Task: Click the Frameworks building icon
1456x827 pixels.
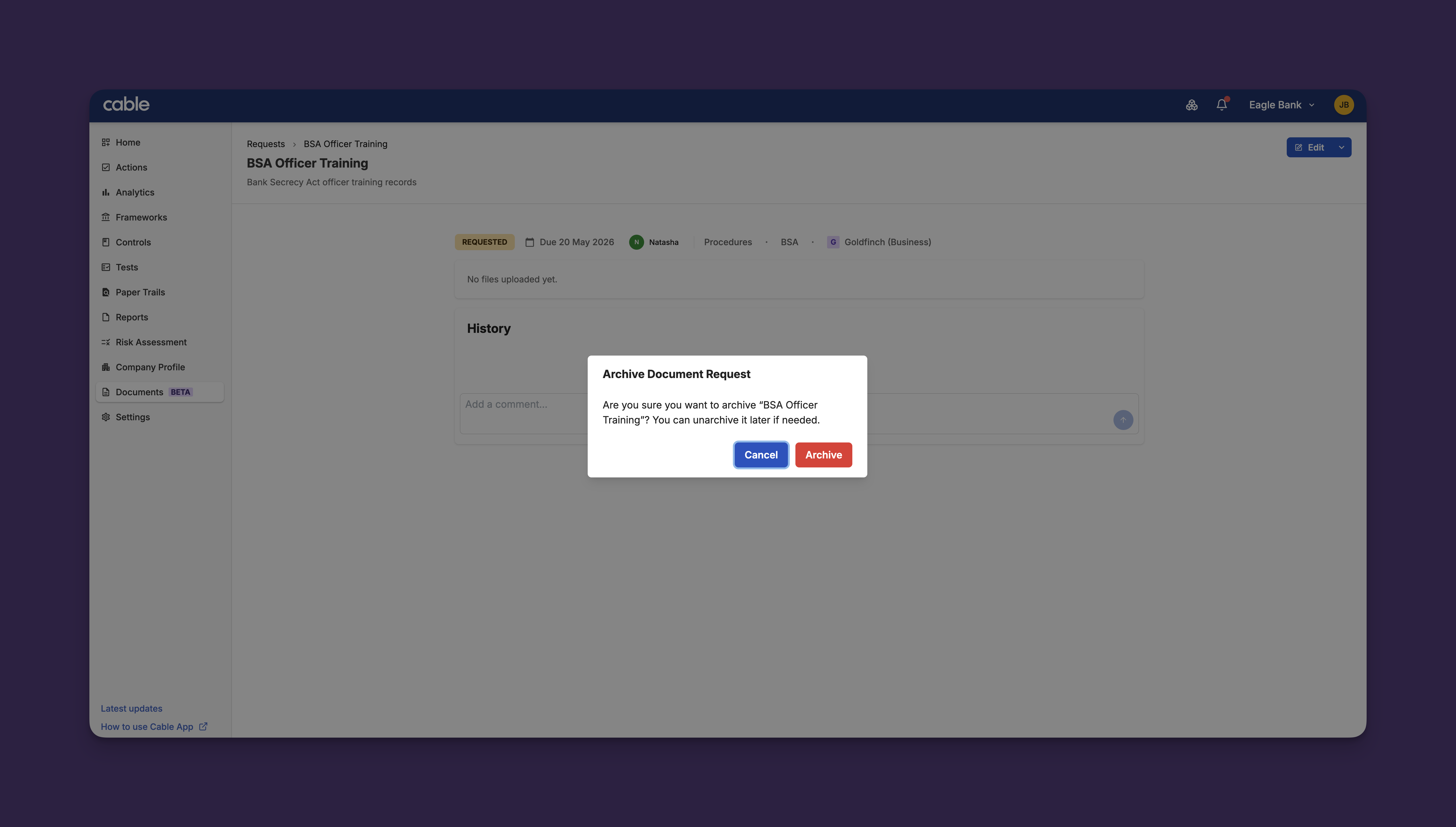Action: click(x=106, y=217)
